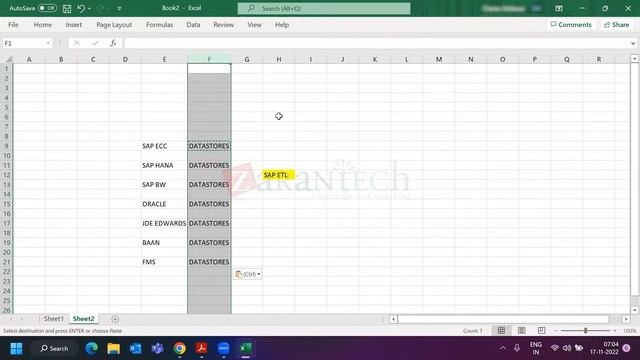Switch to the Insert ribbon tab
The image size is (640, 360).
pyautogui.click(x=73, y=25)
